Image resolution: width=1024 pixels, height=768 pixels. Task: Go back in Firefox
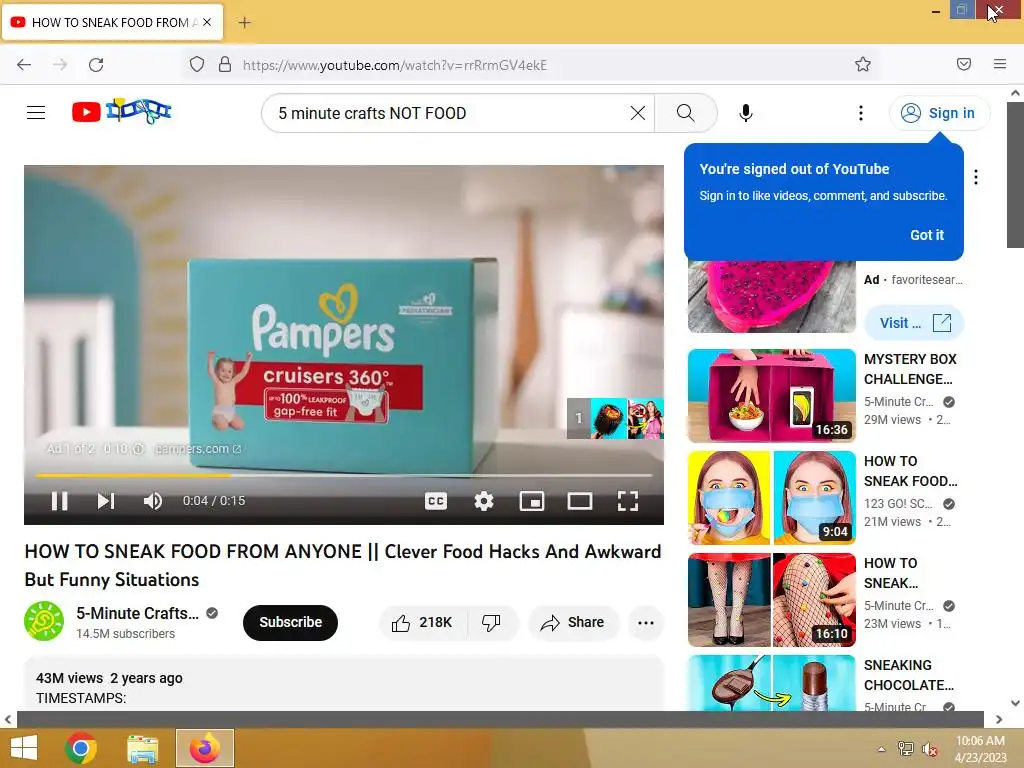point(24,65)
